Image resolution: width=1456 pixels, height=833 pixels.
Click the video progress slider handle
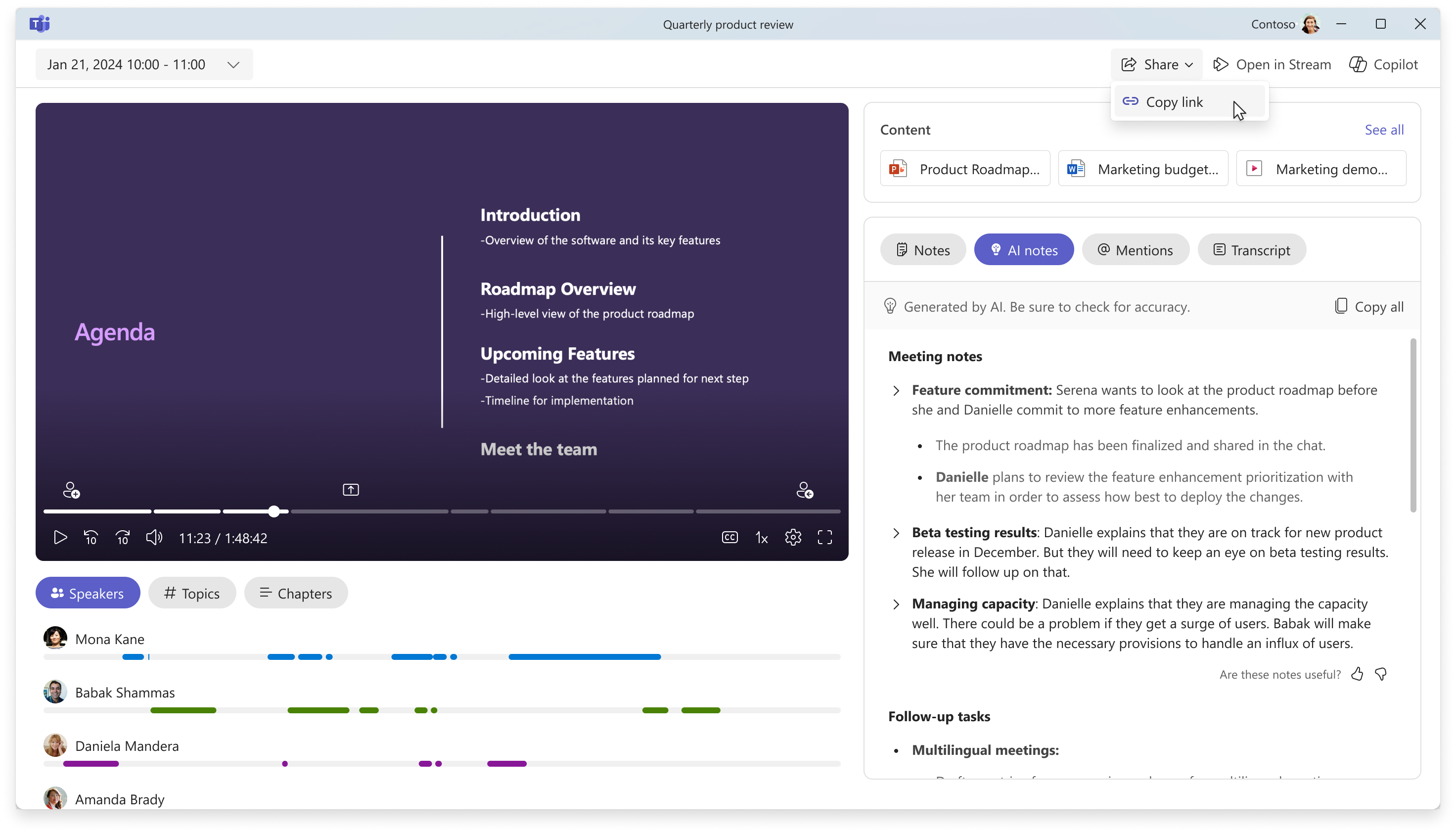pyautogui.click(x=274, y=511)
